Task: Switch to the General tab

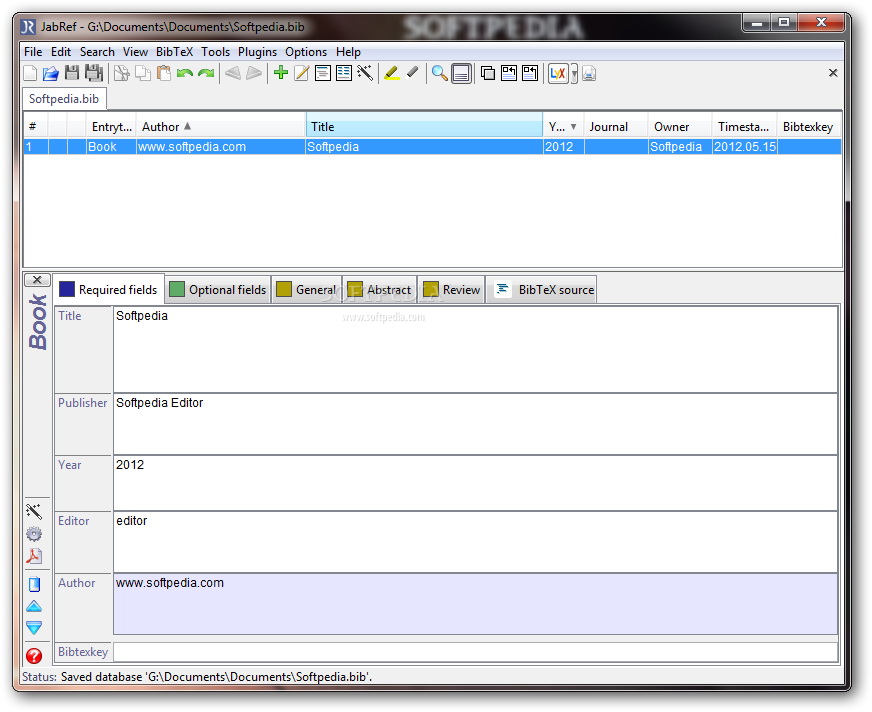Action: (306, 290)
